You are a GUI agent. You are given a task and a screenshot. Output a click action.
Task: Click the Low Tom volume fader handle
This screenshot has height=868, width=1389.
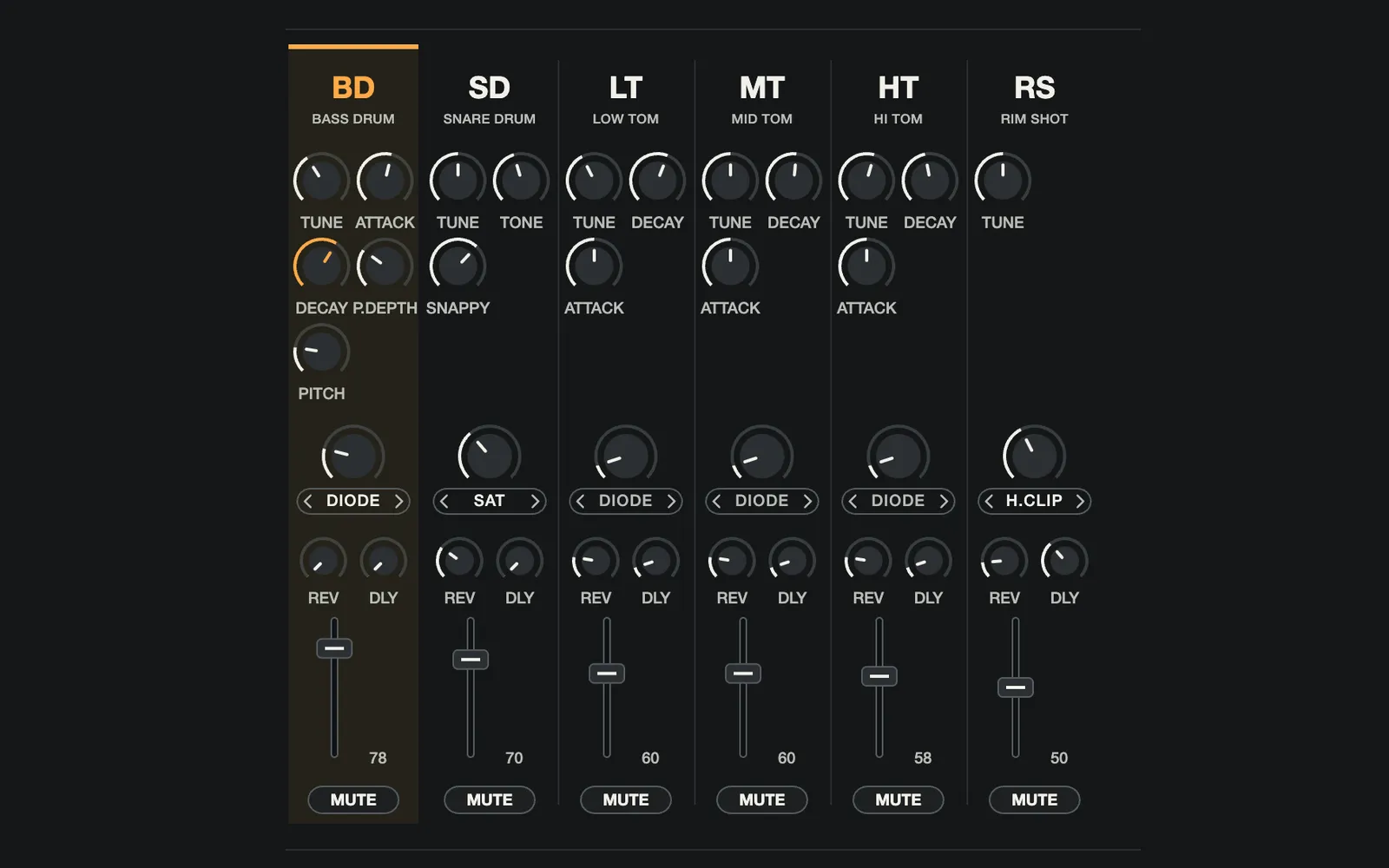pyautogui.click(x=607, y=674)
